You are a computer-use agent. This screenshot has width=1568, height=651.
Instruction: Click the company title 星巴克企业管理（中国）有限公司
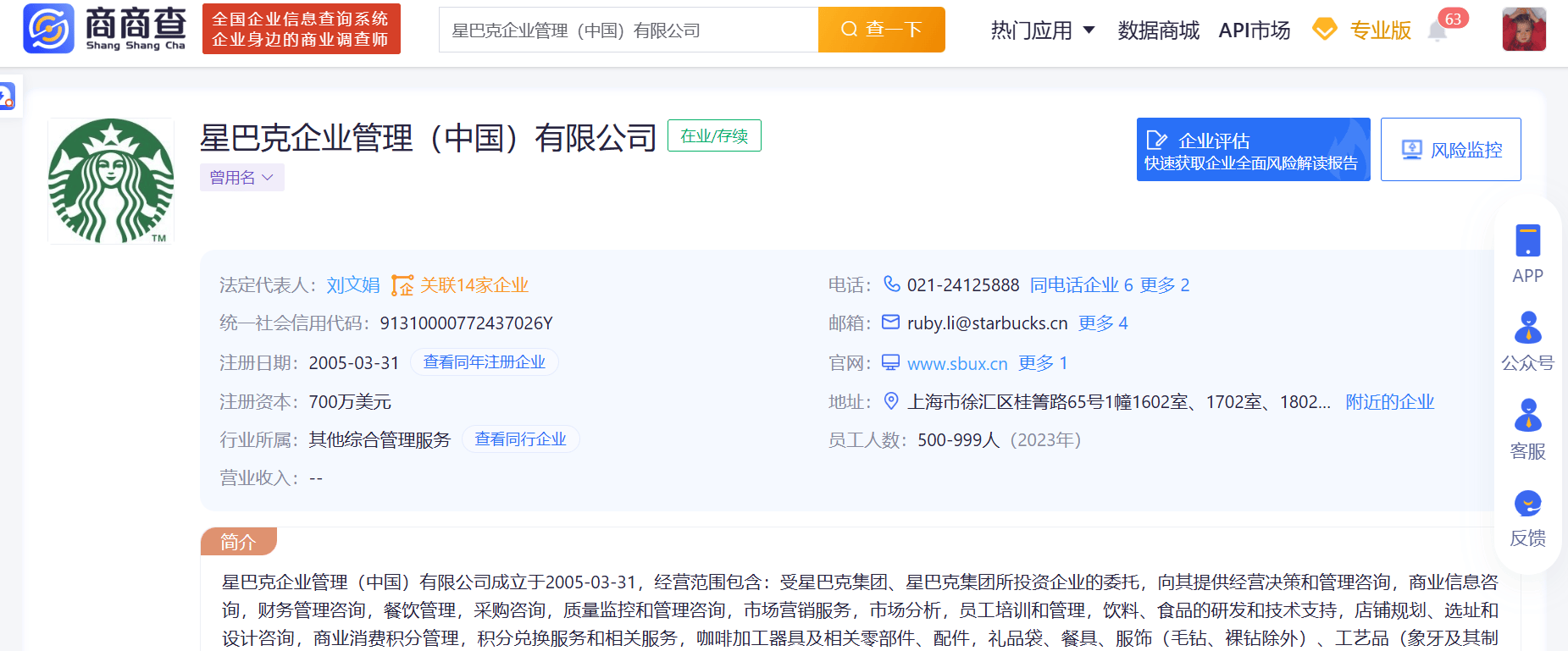429,138
